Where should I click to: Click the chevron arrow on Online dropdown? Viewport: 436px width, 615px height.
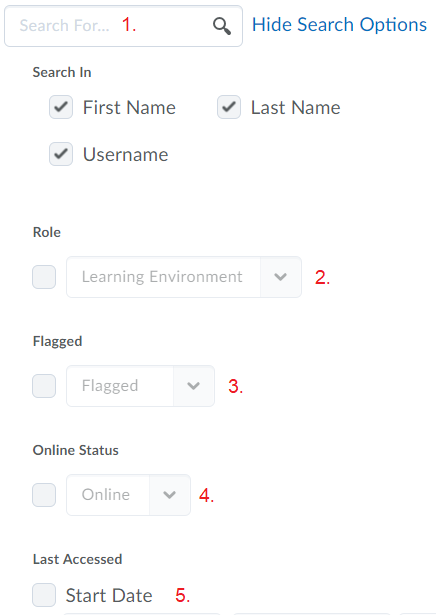tap(169, 495)
